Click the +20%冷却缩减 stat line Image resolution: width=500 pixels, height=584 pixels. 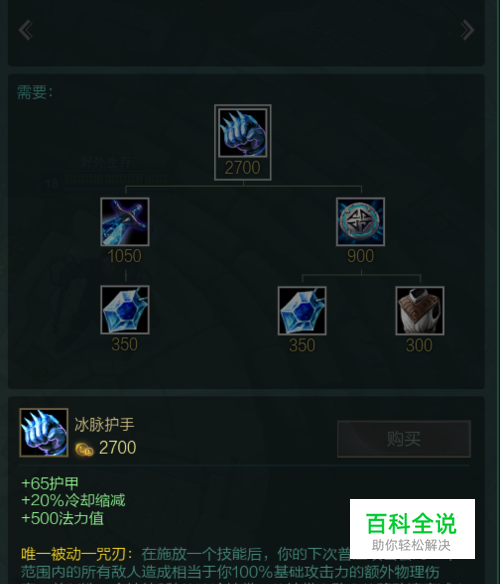click(73, 501)
